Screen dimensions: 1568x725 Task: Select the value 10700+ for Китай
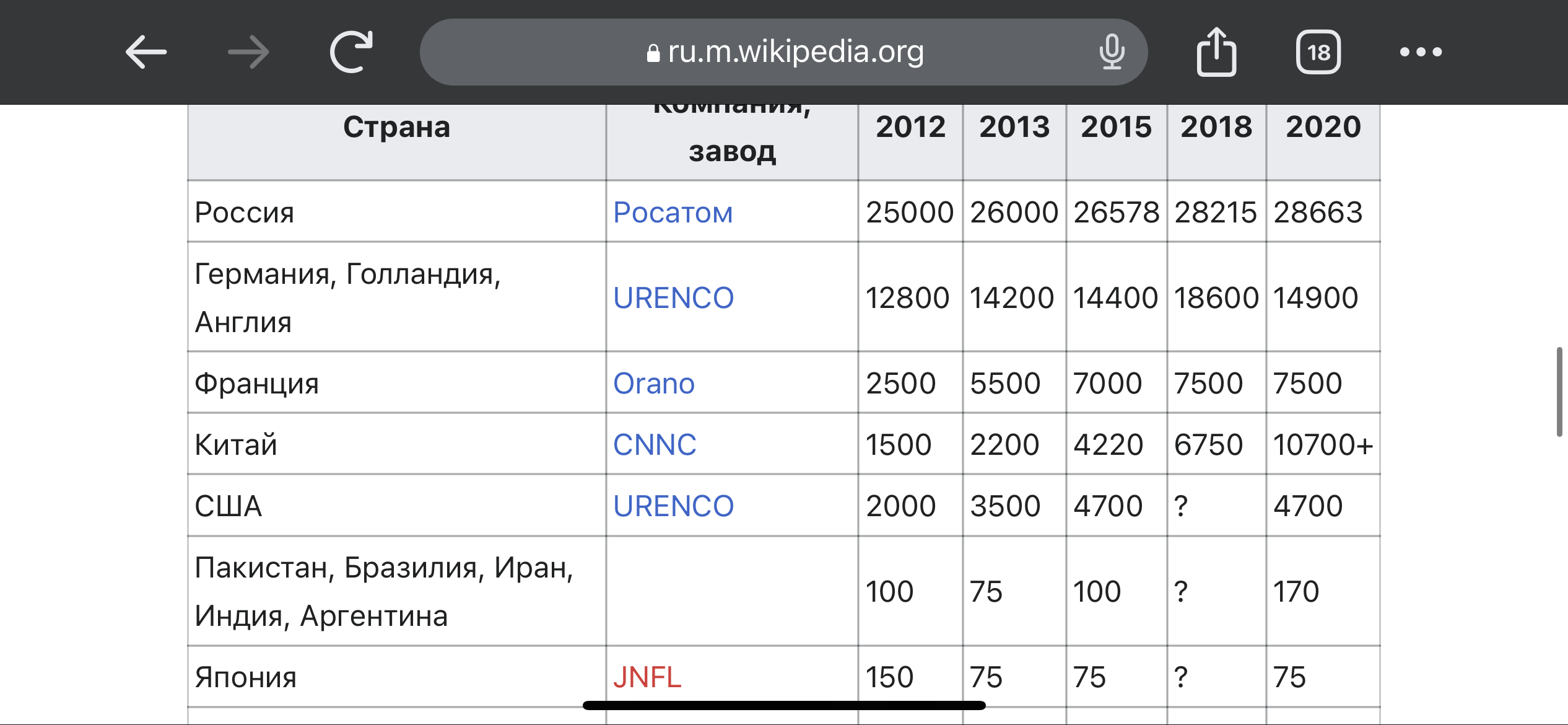coord(1323,444)
